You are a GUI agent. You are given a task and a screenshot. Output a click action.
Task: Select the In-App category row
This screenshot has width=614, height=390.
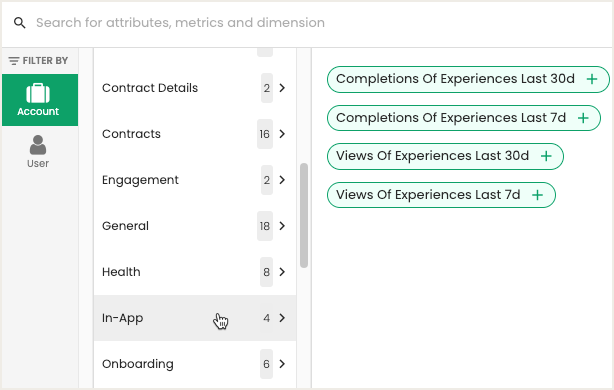[195, 318]
